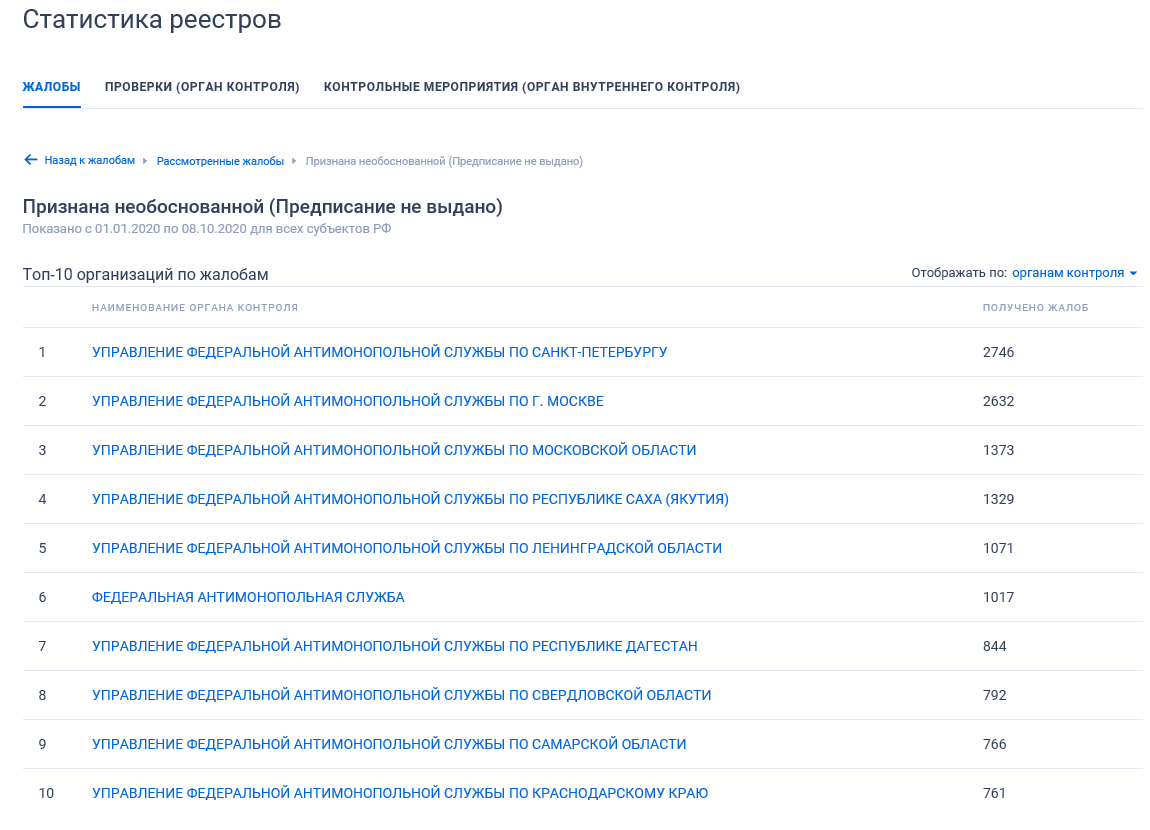Viewport: 1150px width, 830px height.
Task: Click date range text 'Показано с 01.01.2020 по 08.10.2020'
Action: (x=134, y=229)
